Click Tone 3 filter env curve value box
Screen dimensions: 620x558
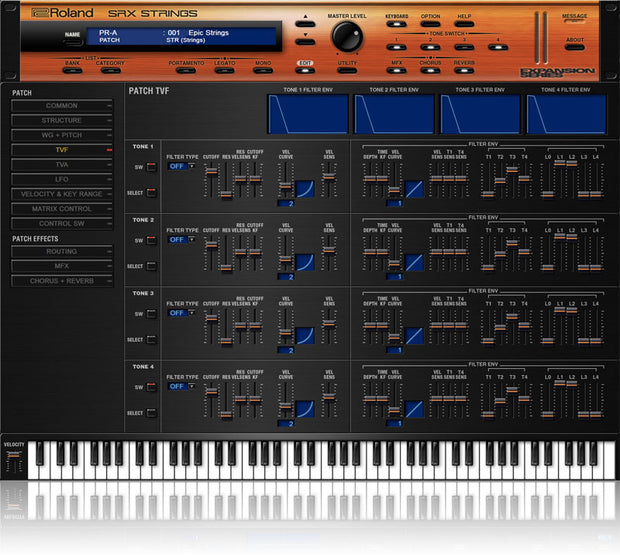click(x=395, y=350)
